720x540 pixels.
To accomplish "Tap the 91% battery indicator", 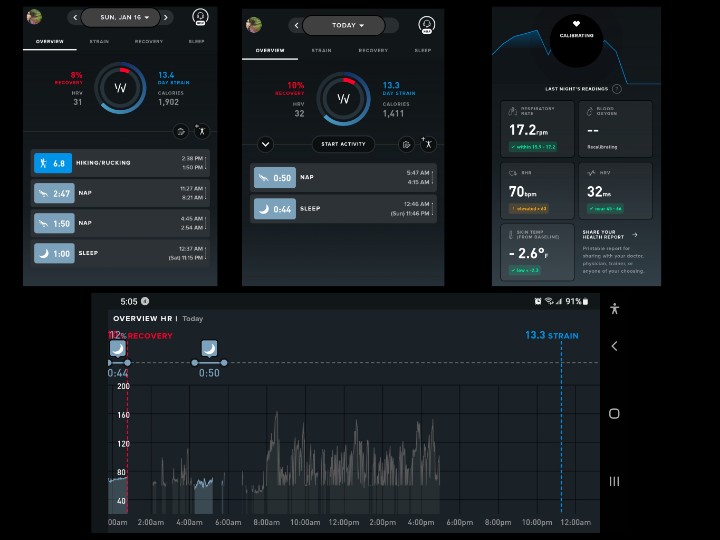I will pyautogui.click(x=577, y=301).
